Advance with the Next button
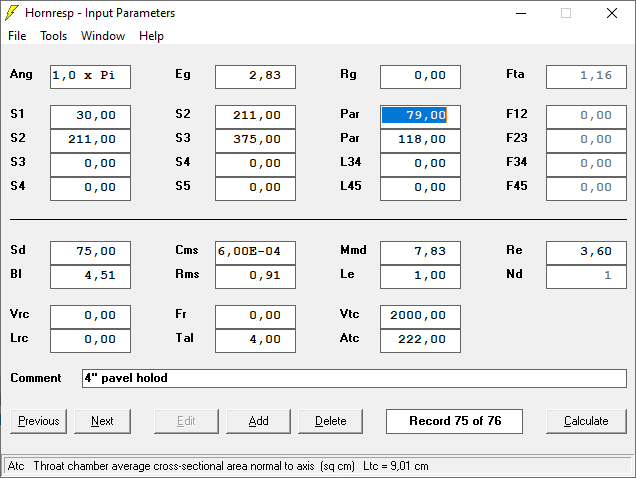This screenshot has height=478, width=636. point(103,421)
